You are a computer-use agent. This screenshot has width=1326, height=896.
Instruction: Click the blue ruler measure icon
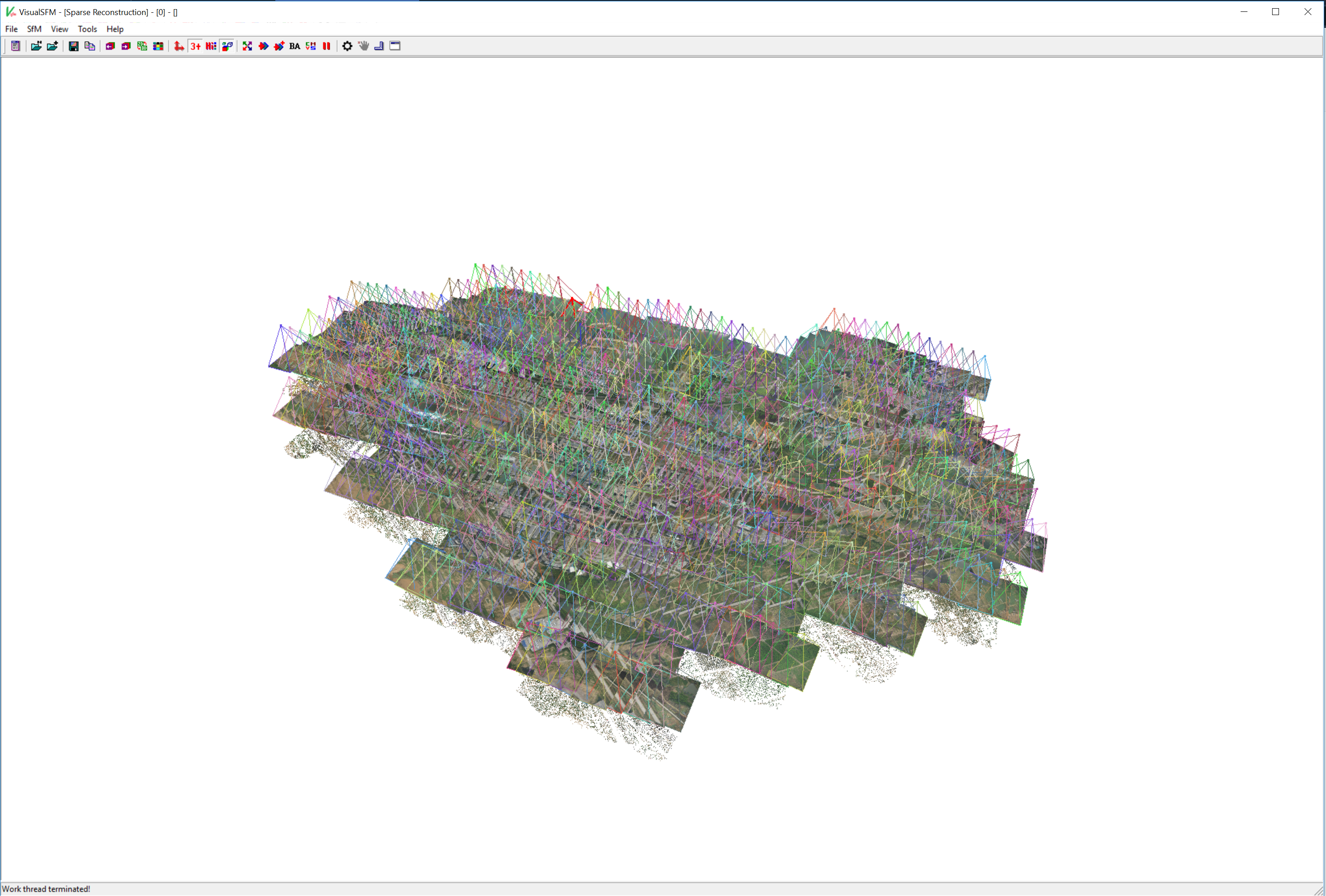(x=379, y=46)
